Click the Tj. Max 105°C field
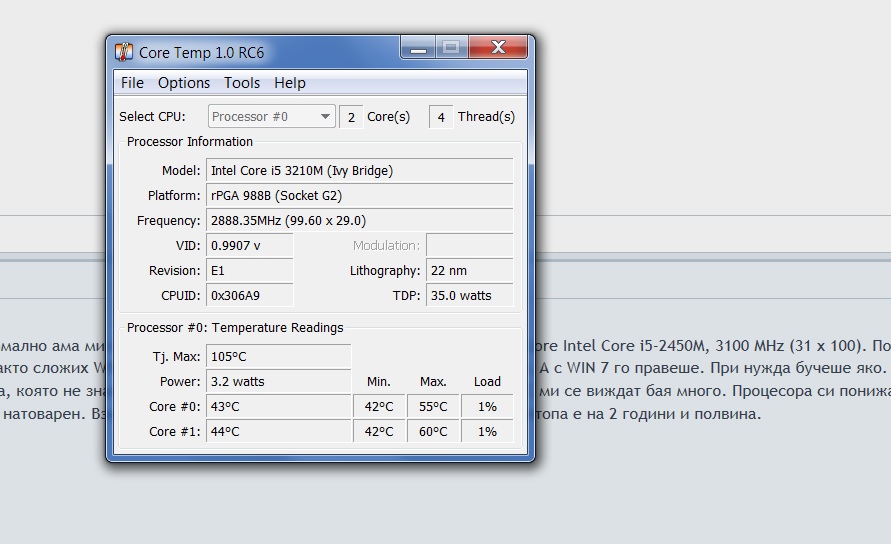 pyautogui.click(x=278, y=357)
